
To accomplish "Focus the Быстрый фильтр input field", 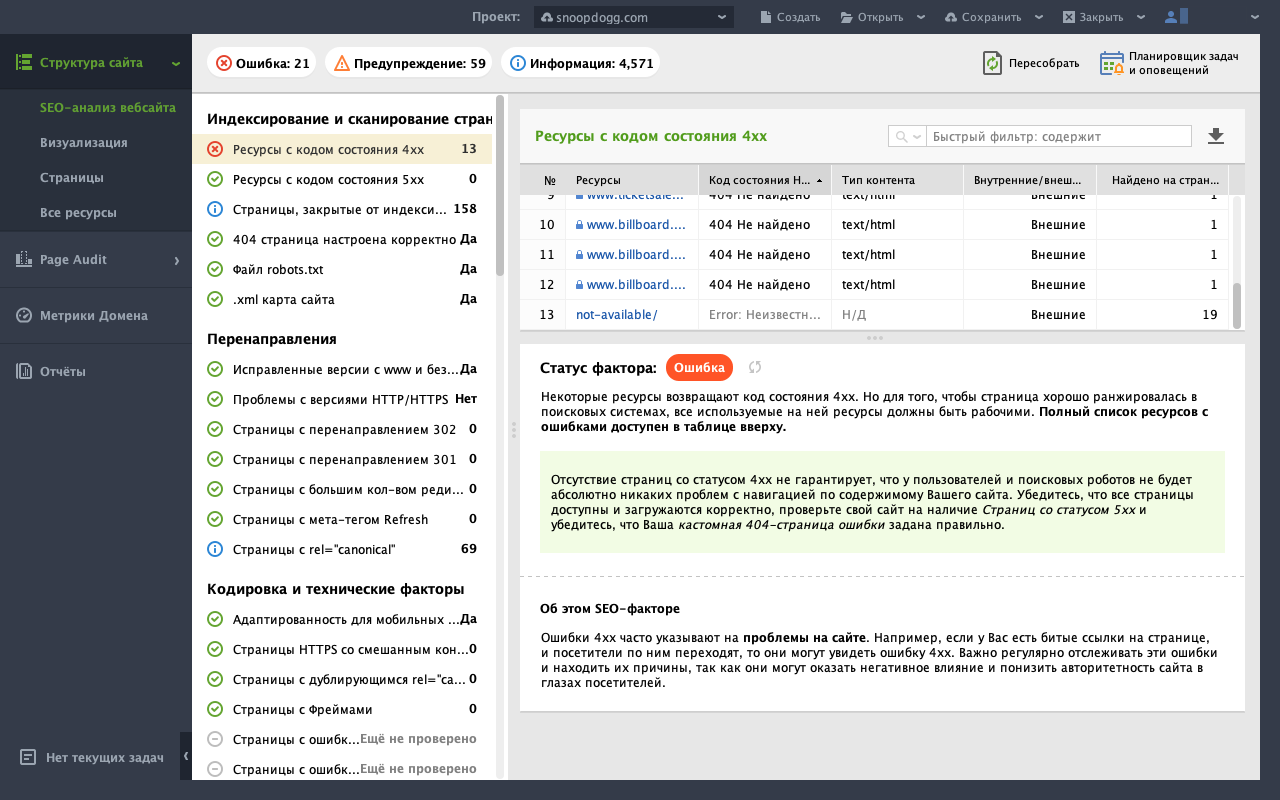I will [x=1059, y=136].
